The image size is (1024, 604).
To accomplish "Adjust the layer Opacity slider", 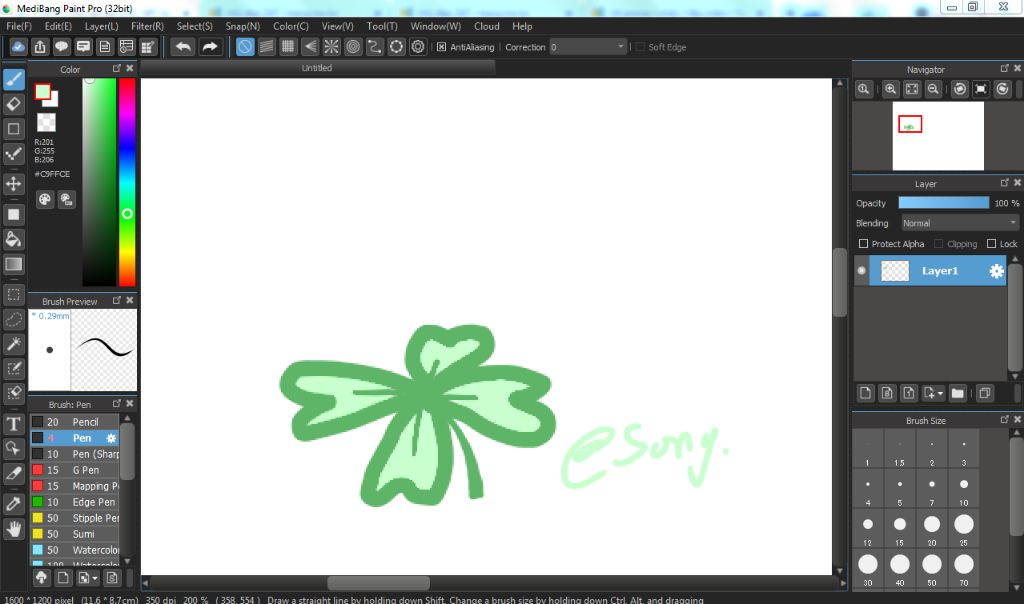I will 944,203.
